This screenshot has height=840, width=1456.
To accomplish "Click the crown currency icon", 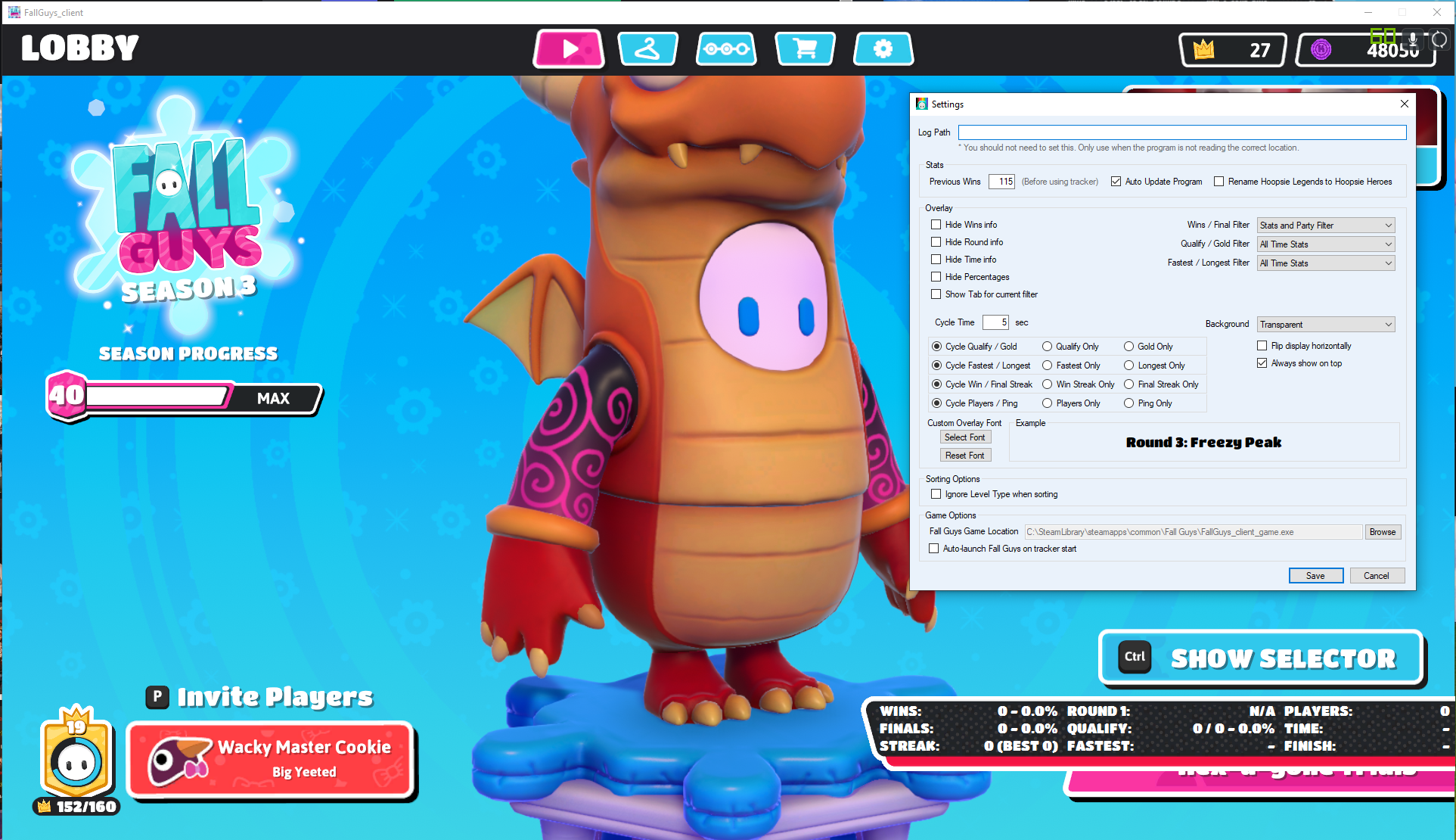I will (x=1206, y=48).
